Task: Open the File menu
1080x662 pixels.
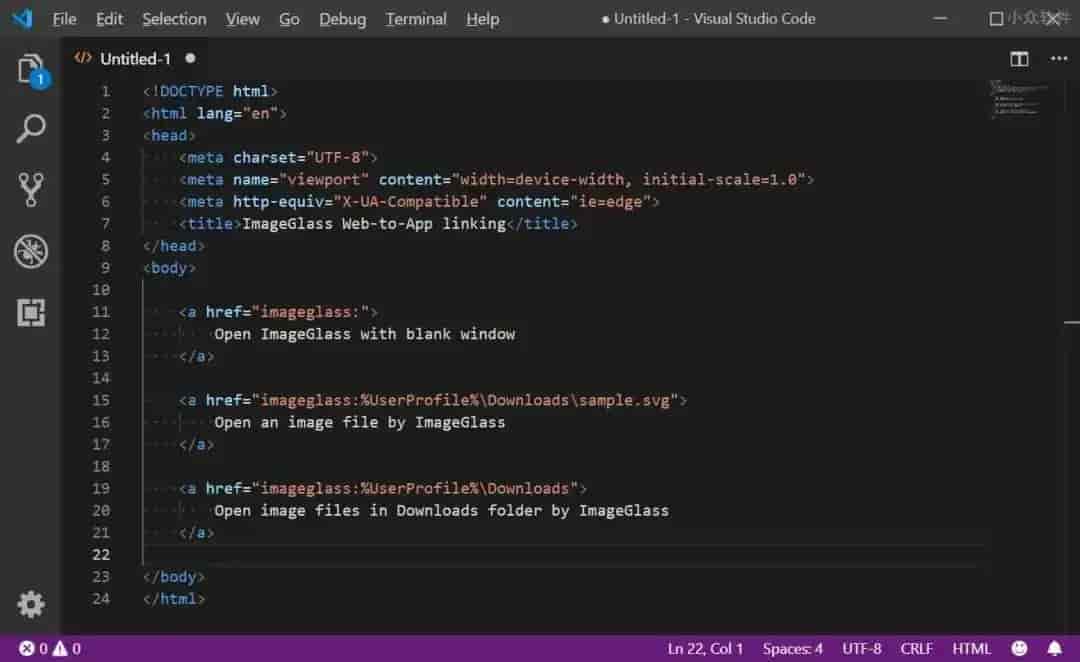Action: click(x=65, y=19)
